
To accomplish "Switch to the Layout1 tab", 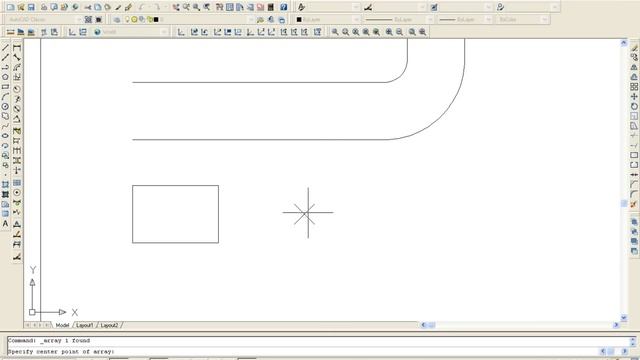I will pyautogui.click(x=85, y=325).
